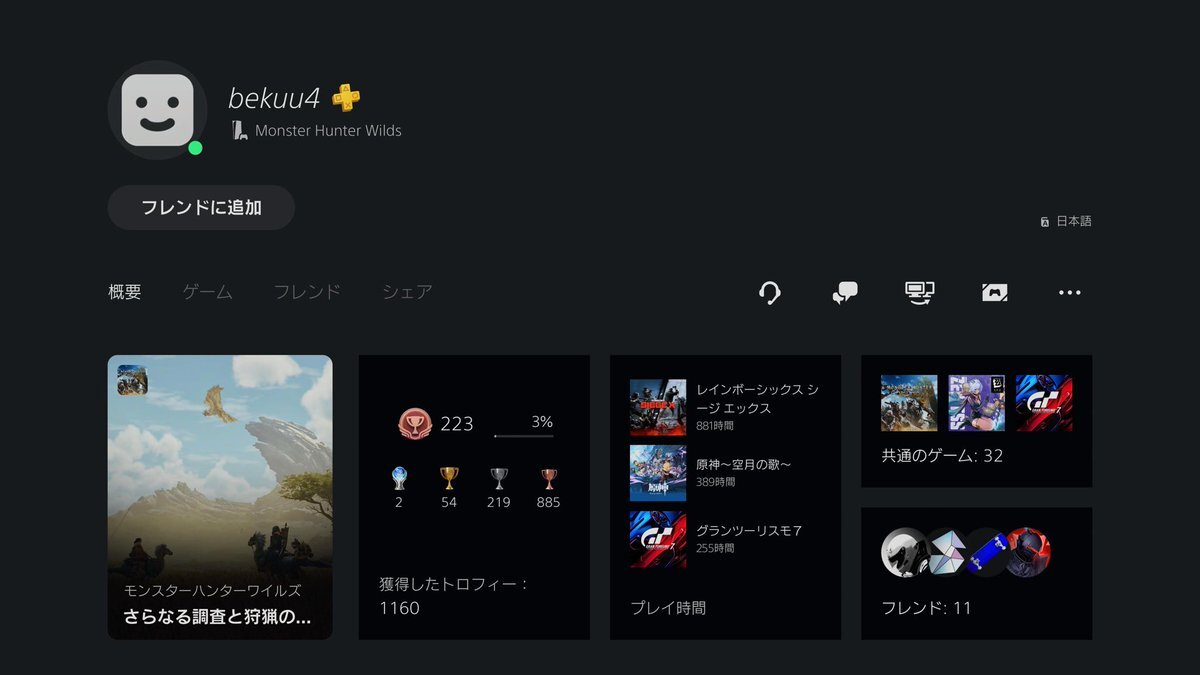The width and height of the screenshot is (1200, 675).
Task: Start Share Play with the controller icon
Action: (994, 292)
